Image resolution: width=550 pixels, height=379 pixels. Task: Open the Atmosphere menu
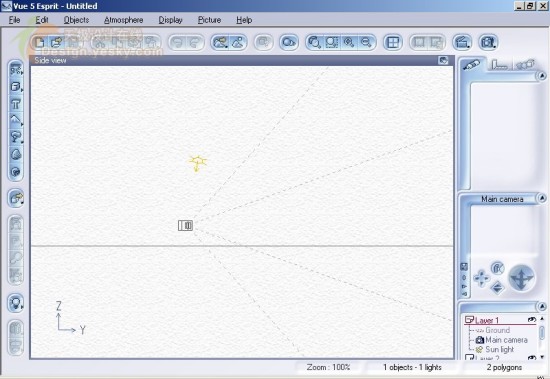tap(123, 20)
